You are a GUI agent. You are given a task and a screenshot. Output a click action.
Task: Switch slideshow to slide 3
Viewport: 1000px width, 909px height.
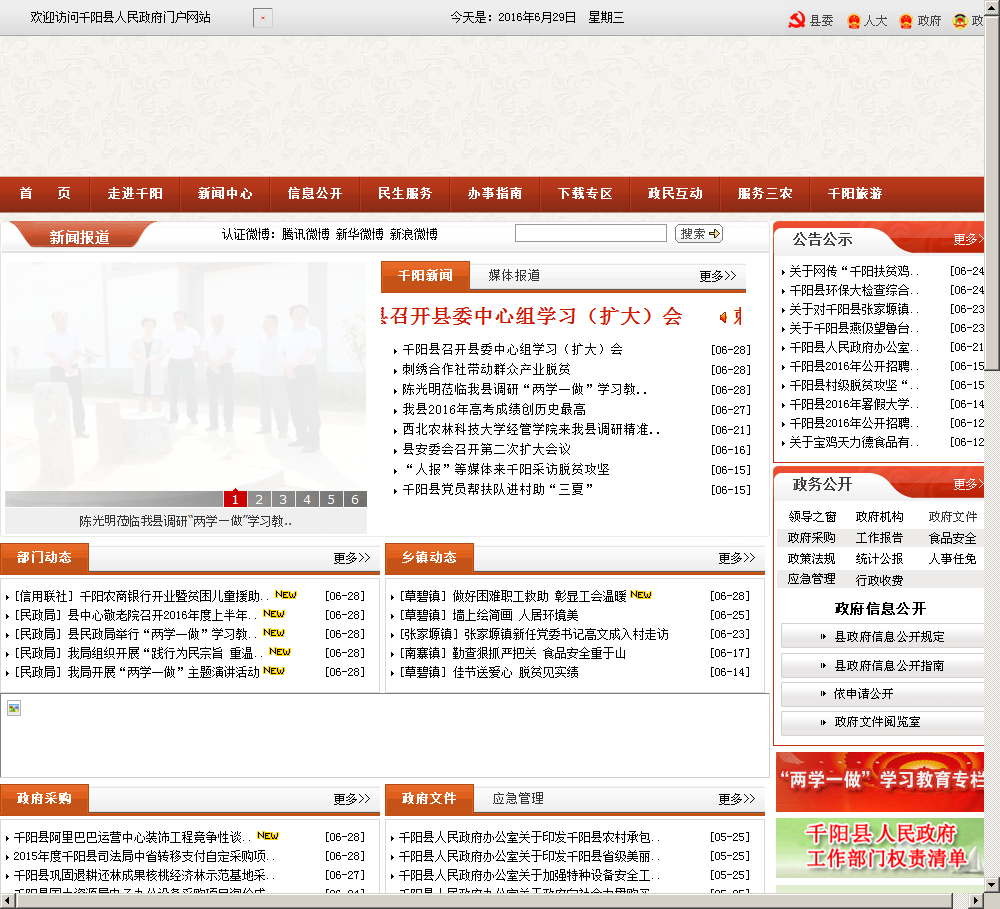tap(283, 499)
